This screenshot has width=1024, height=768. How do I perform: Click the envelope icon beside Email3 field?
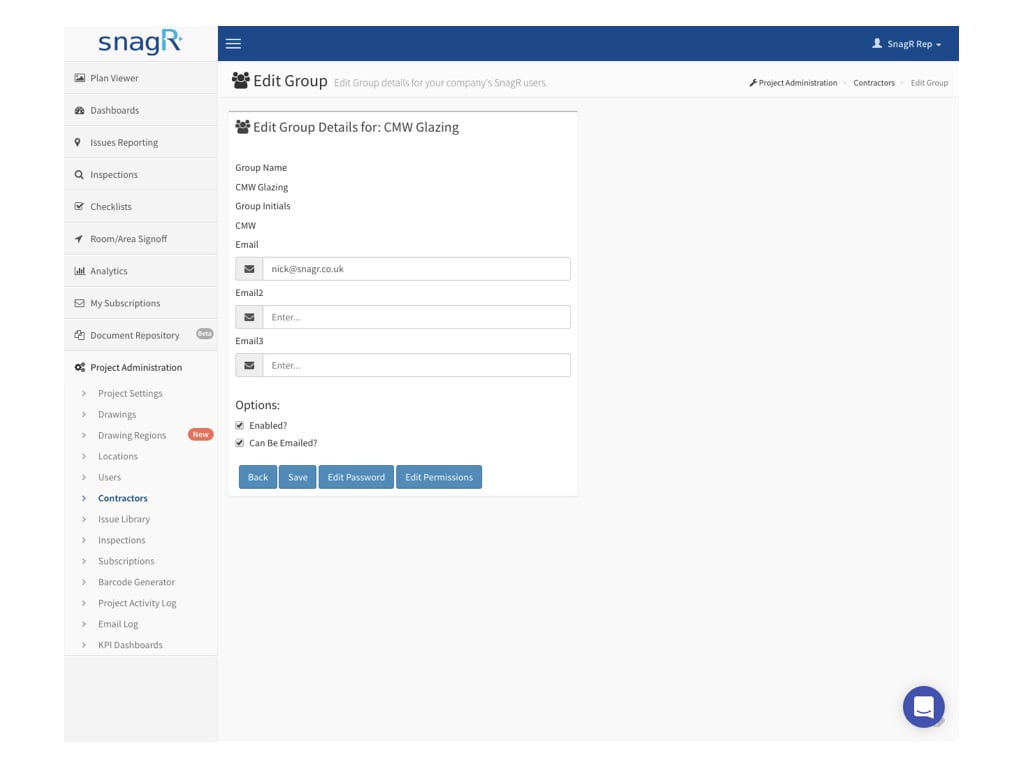(x=249, y=366)
